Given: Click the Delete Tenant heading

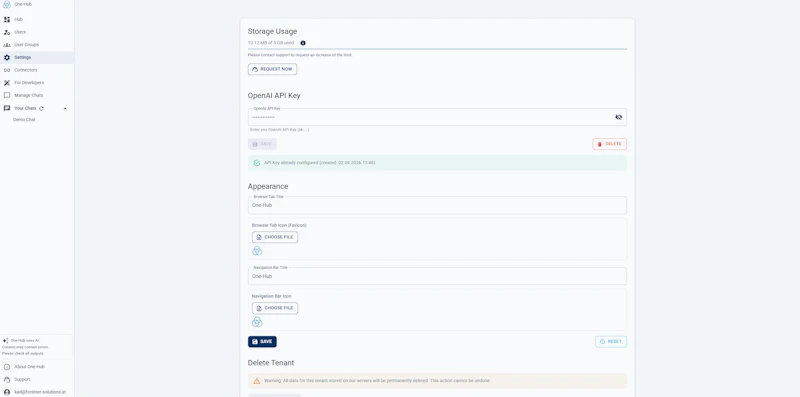Looking at the screenshot, I should [271, 363].
